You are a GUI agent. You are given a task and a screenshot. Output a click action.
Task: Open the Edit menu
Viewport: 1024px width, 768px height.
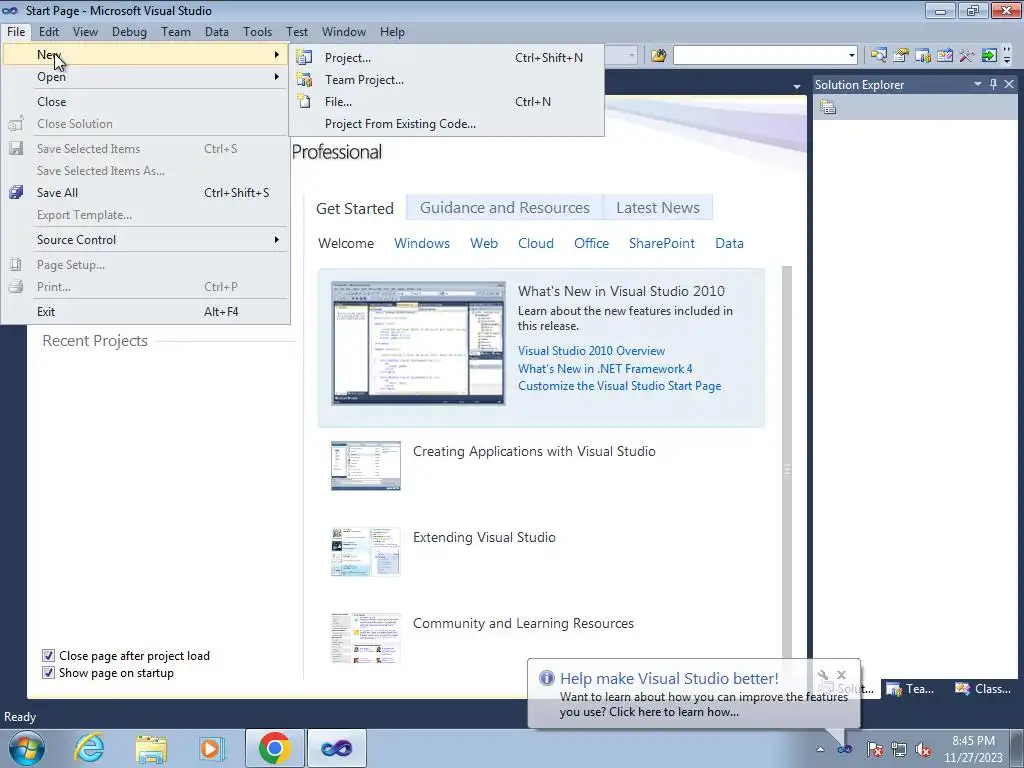pos(48,31)
